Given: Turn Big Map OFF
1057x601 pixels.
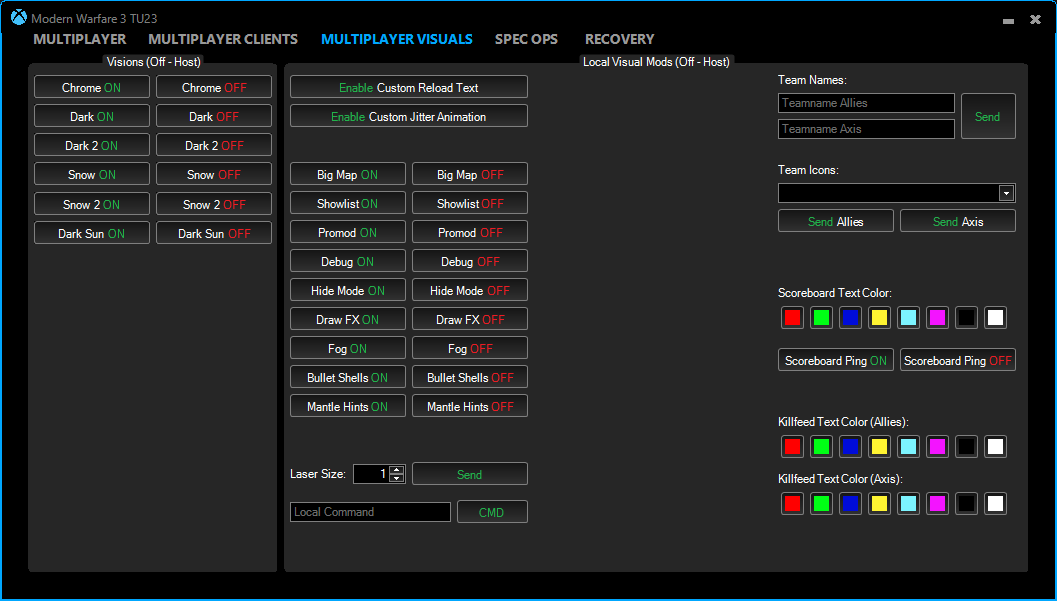Looking at the screenshot, I should pyautogui.click(x=470, y=174).
